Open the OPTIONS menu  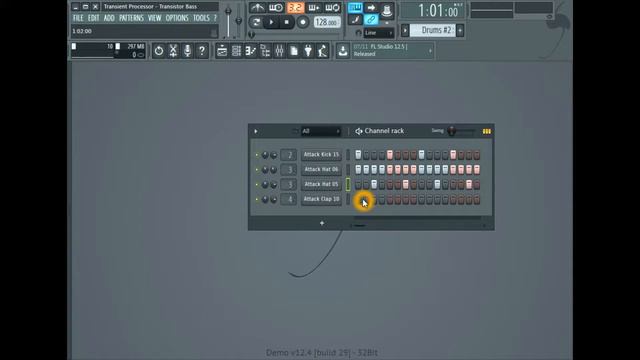pos(177,18)
